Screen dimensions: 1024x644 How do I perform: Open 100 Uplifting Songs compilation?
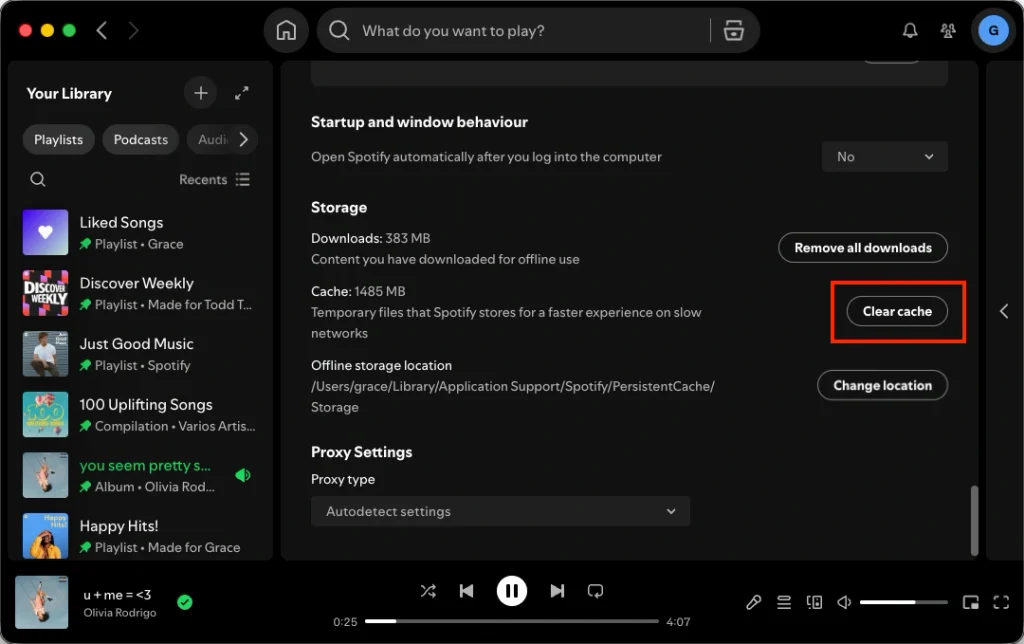(140, 415)
